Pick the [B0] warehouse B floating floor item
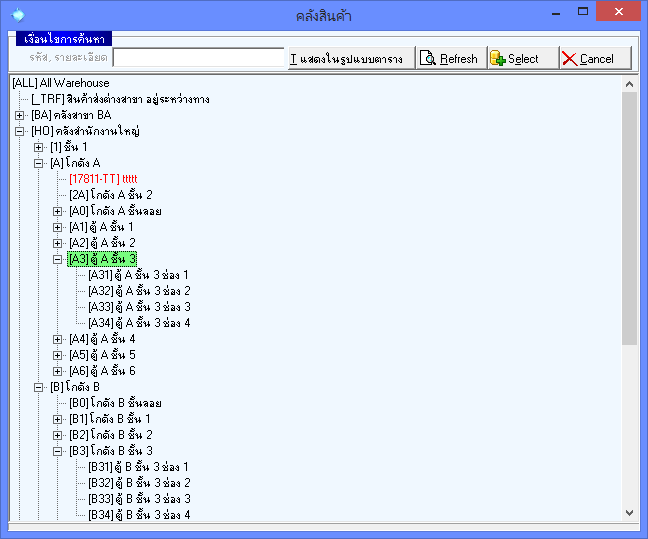648x539 pixels. coord(115,403)
